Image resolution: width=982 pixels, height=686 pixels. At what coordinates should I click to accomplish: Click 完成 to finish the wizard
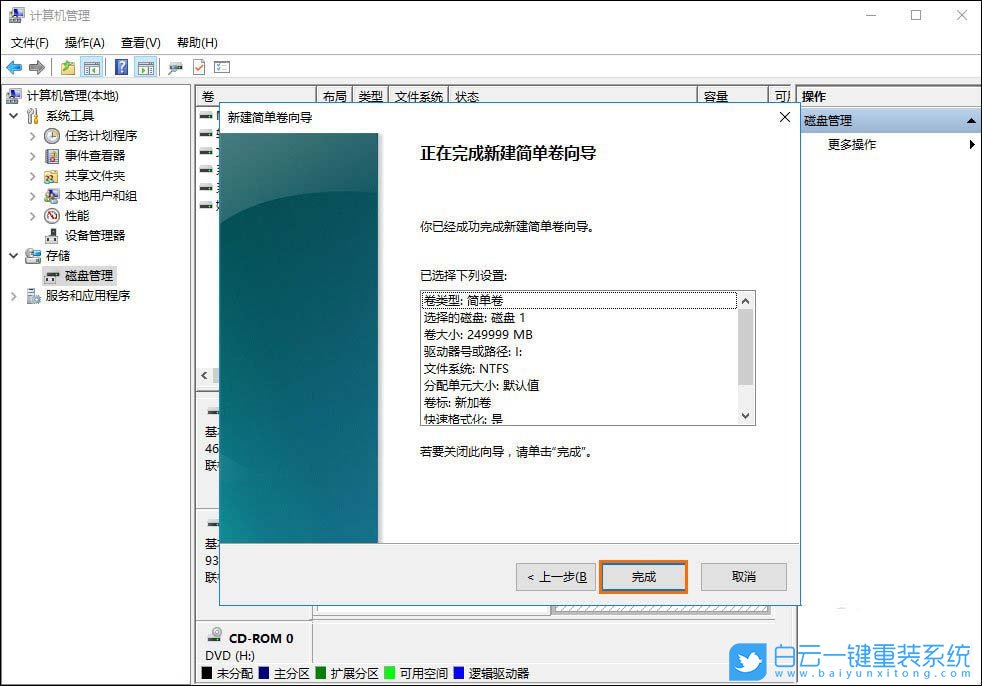pos(643,577)
